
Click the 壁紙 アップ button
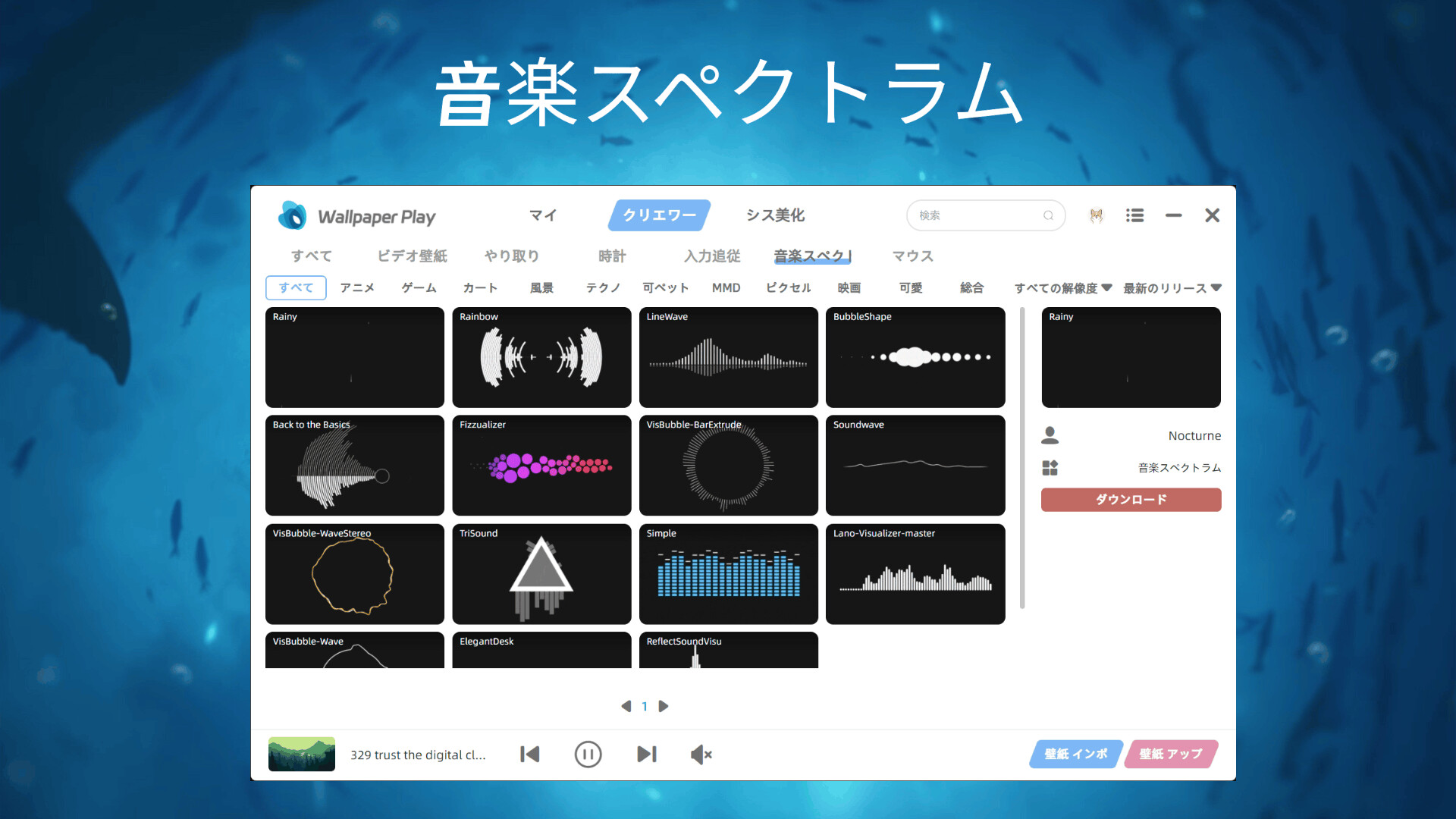[1170, 754]
